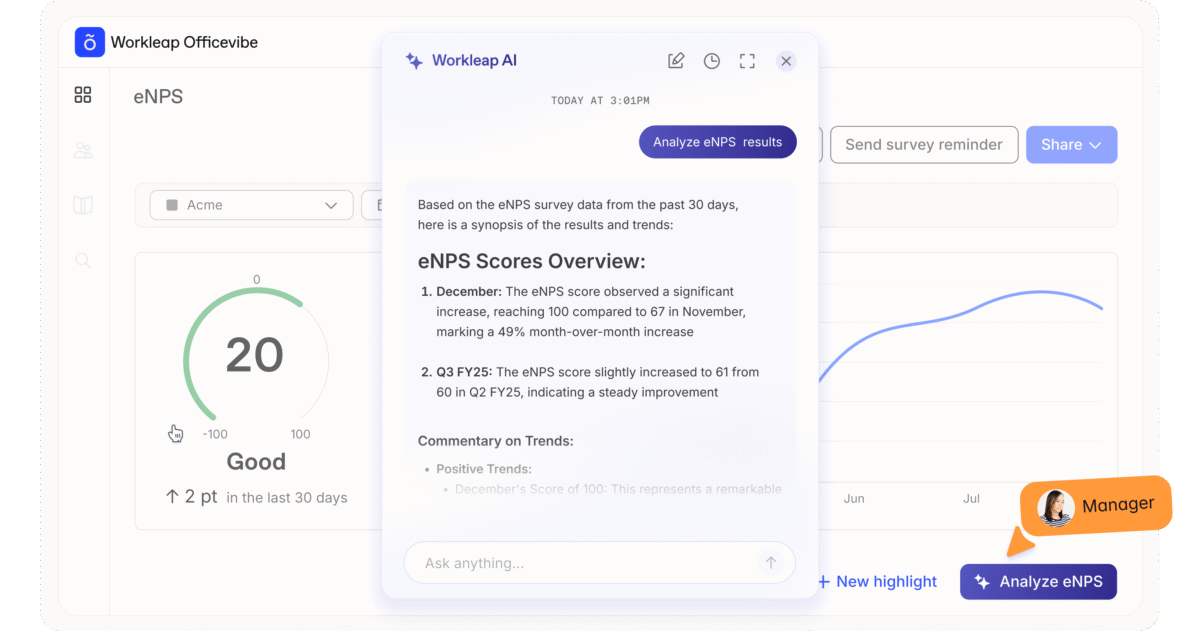Click the Jun axis label on chart

point(854,498)
